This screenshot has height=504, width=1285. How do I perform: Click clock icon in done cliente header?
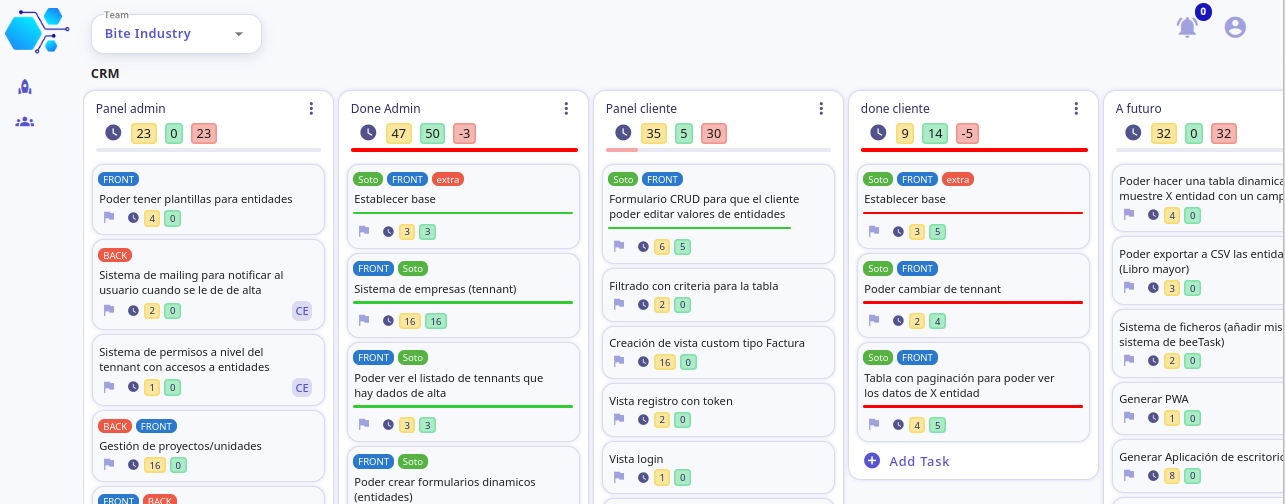coord(879,132)
